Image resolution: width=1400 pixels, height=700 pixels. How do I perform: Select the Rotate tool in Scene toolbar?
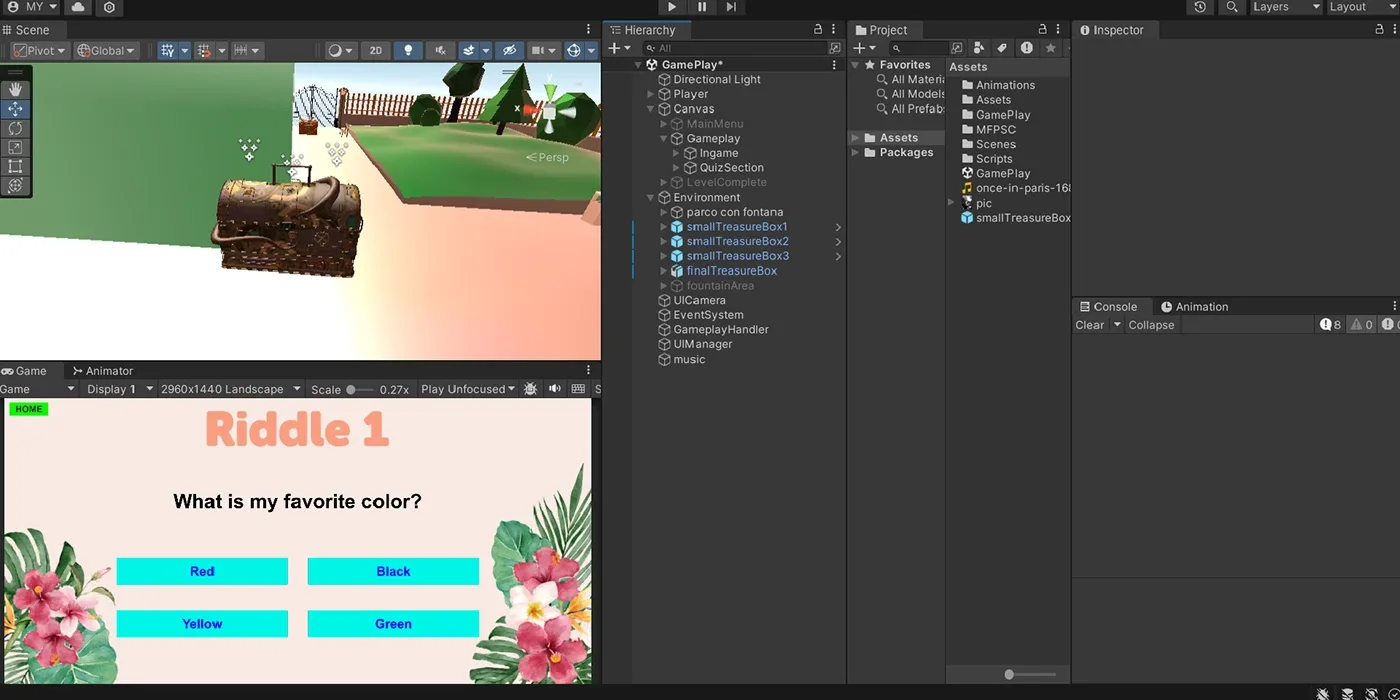(16, 128)
